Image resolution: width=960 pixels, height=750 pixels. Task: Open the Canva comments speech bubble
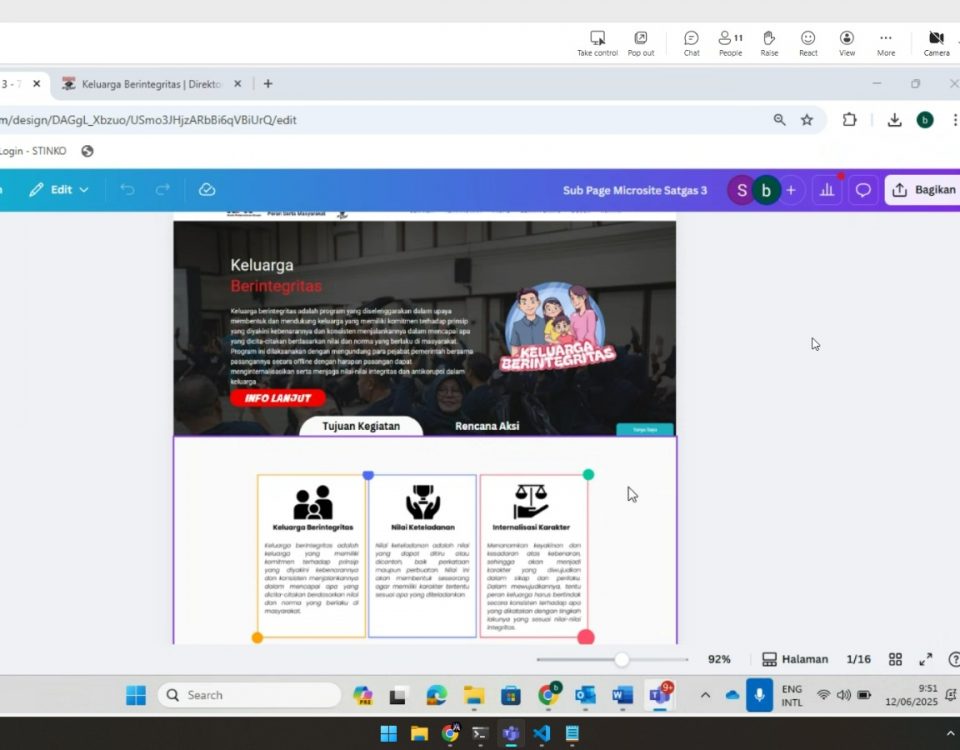pos(863,190)
